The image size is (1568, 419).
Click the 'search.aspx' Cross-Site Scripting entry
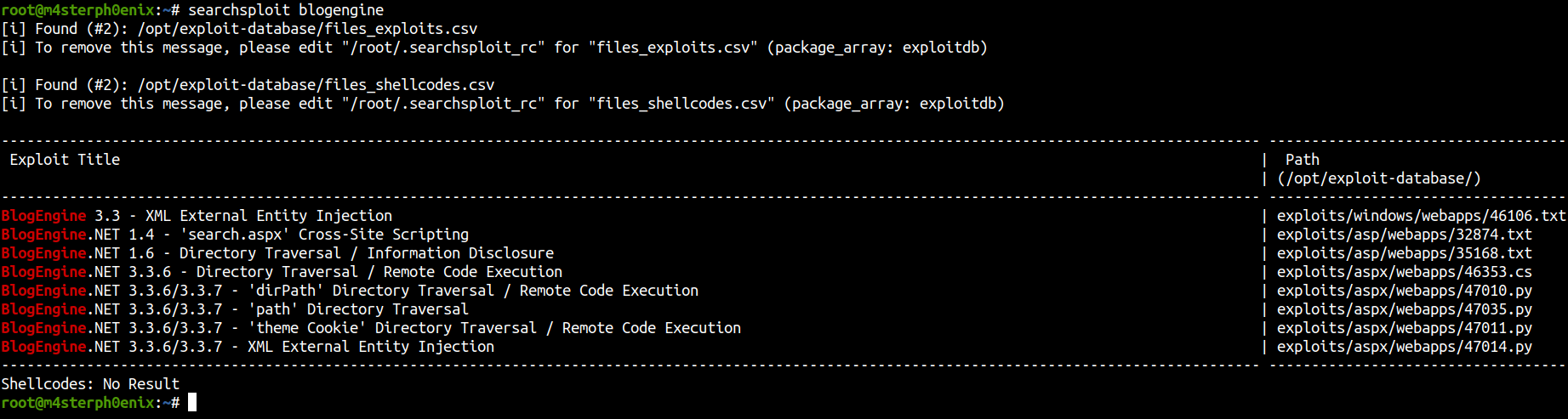pos(235,235)
